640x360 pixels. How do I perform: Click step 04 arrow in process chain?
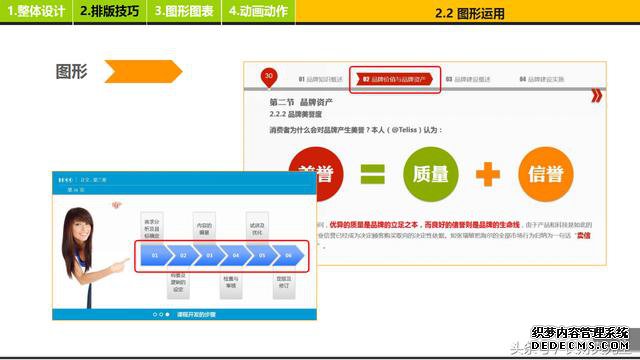pos(236,256)
